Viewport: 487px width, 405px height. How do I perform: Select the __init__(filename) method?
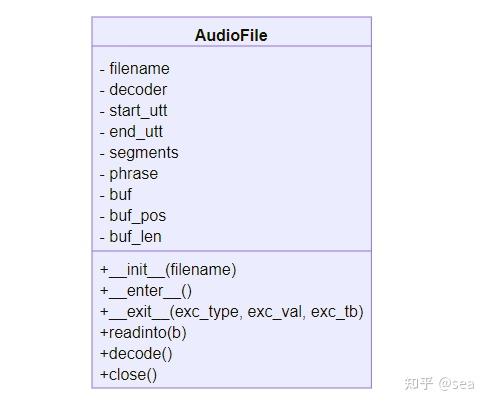(168, 270)
